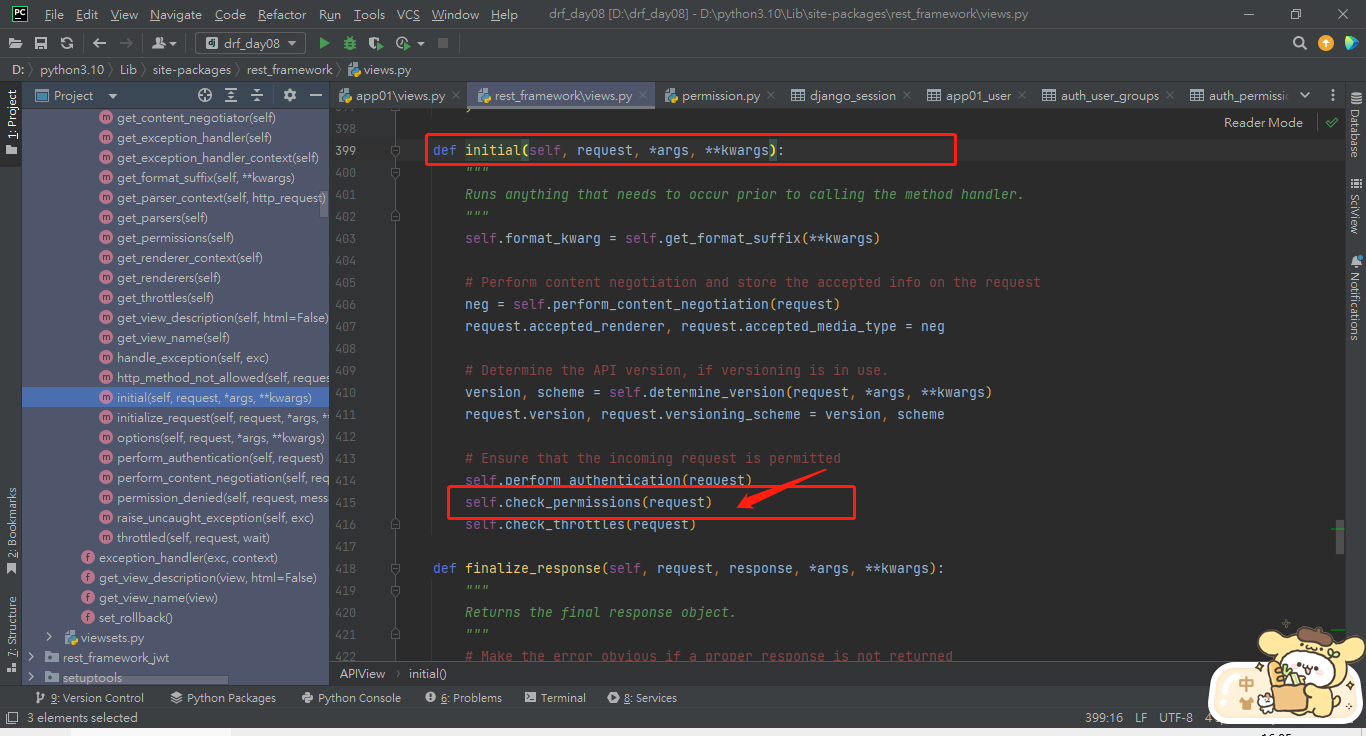Click the APIView breadcrumb below the editor
This screenshot has width=1366, height=736.
coord(362,674)
